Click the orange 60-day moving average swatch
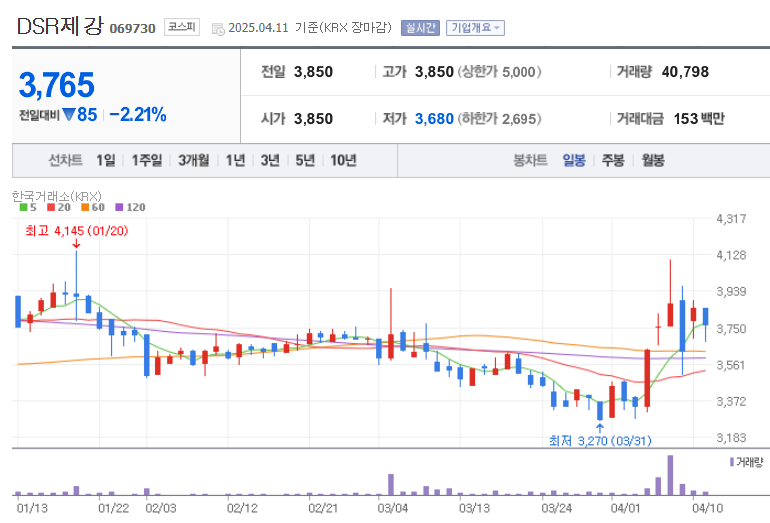This screenshot has height=523, width=770. point(85,207)
